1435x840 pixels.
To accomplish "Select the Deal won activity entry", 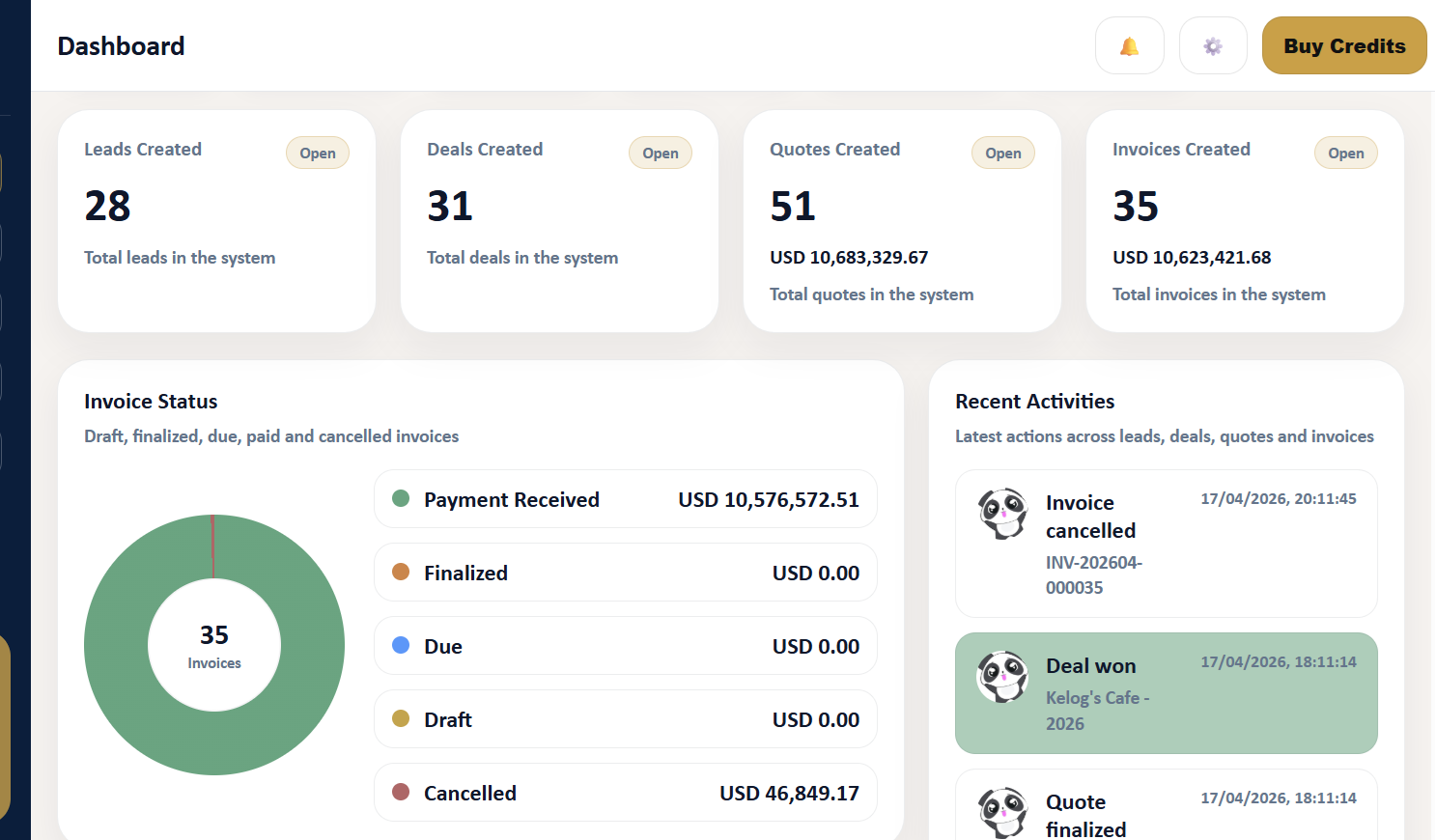I will tap(1166, 693).
